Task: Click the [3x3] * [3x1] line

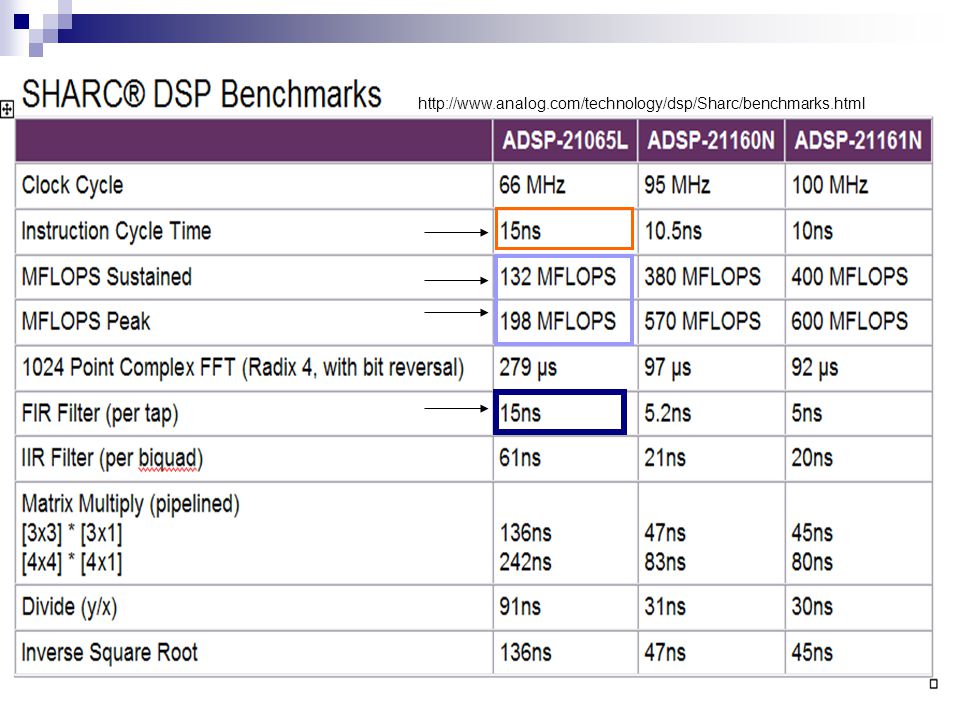Action: (x=72, y=533)
